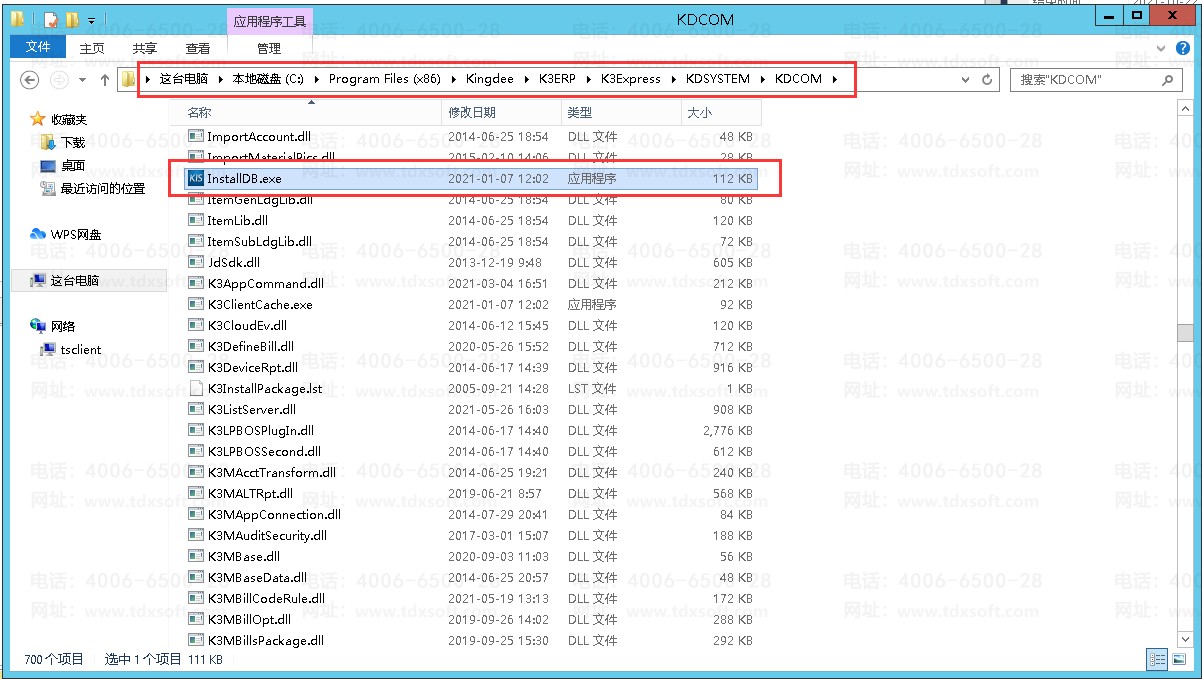Sort by 修改日期 column header

tap(472, 113)
